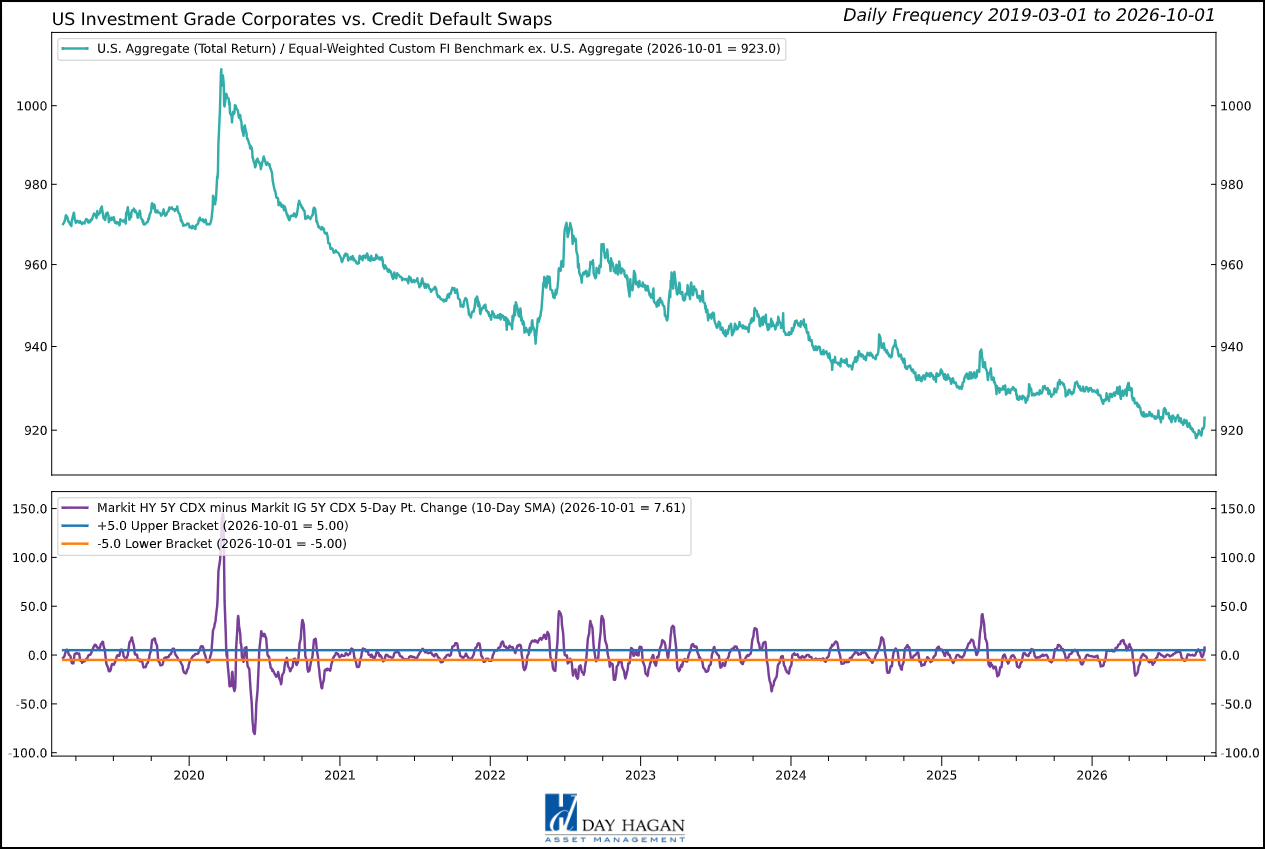Click the left-axis 100.0 tick label in lower chart

point(29,557)
